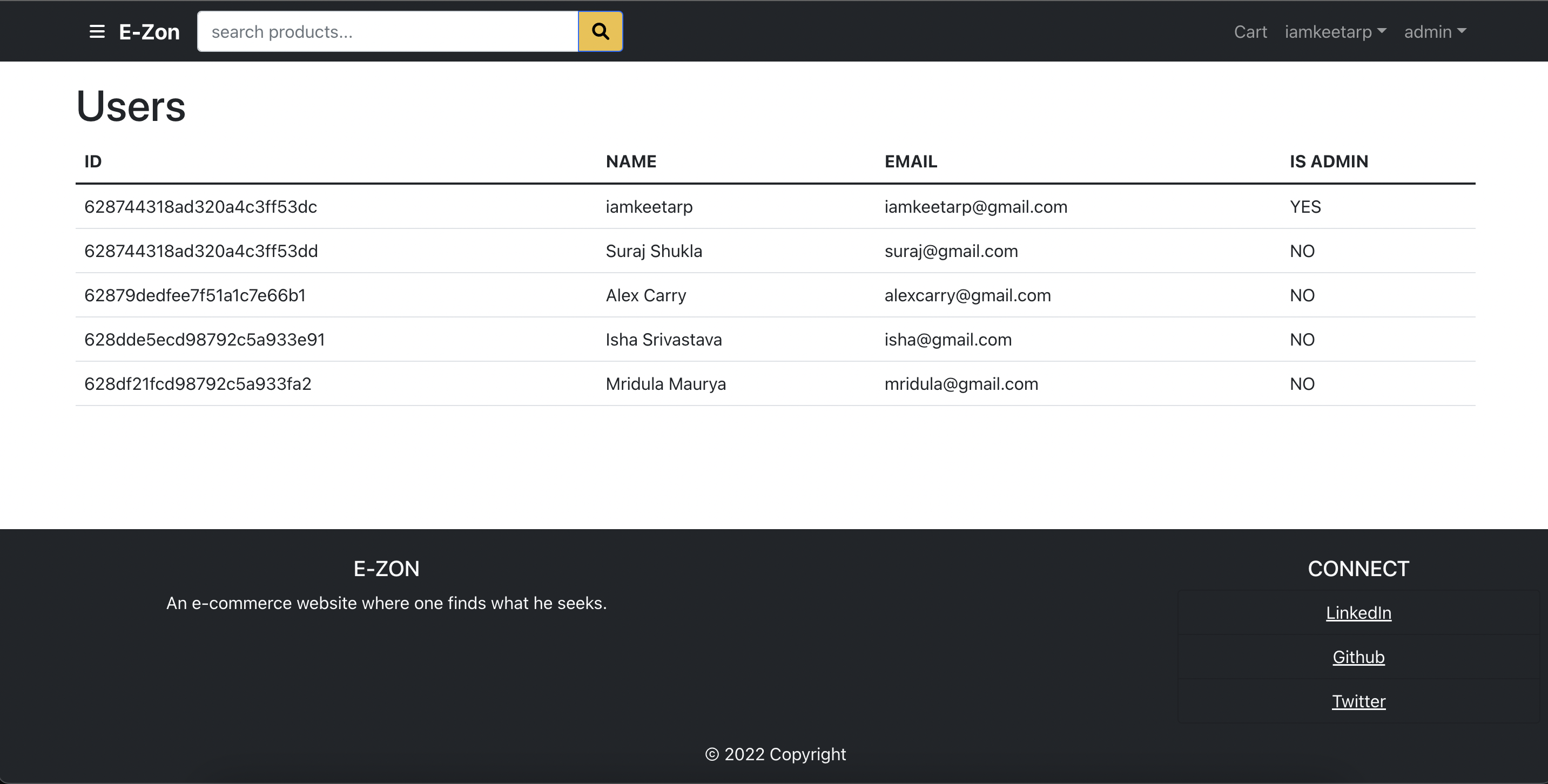Viewport: 1548px width, 784px height.
Task: Select the EMAIL column header
Action: [x=911, y=161]
